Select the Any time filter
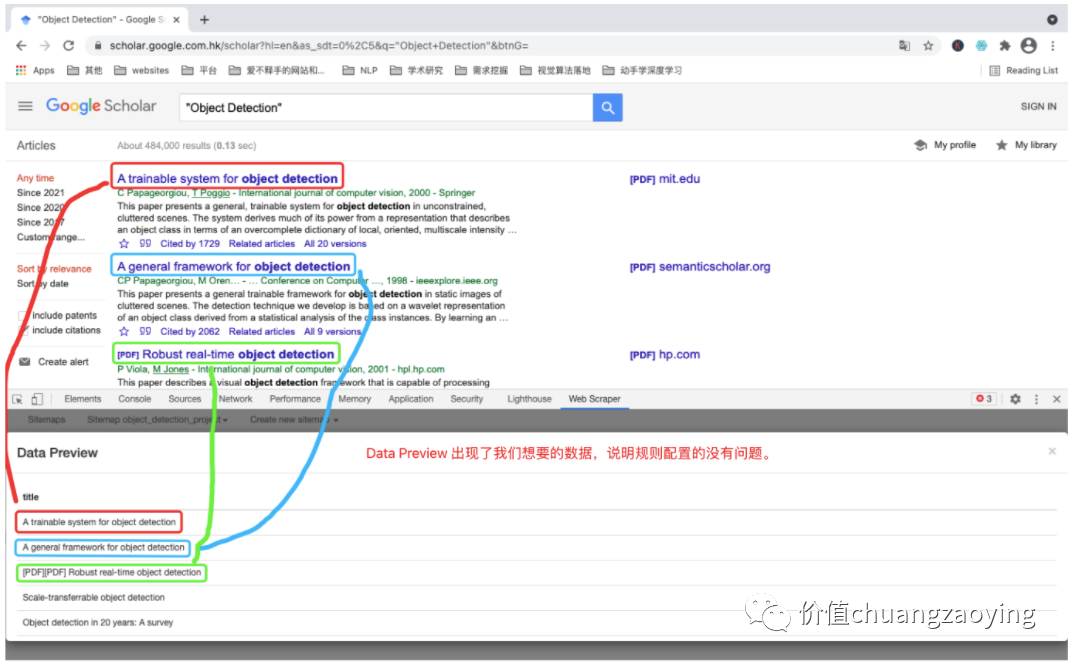1070x663 pixels. pos(35,178)
